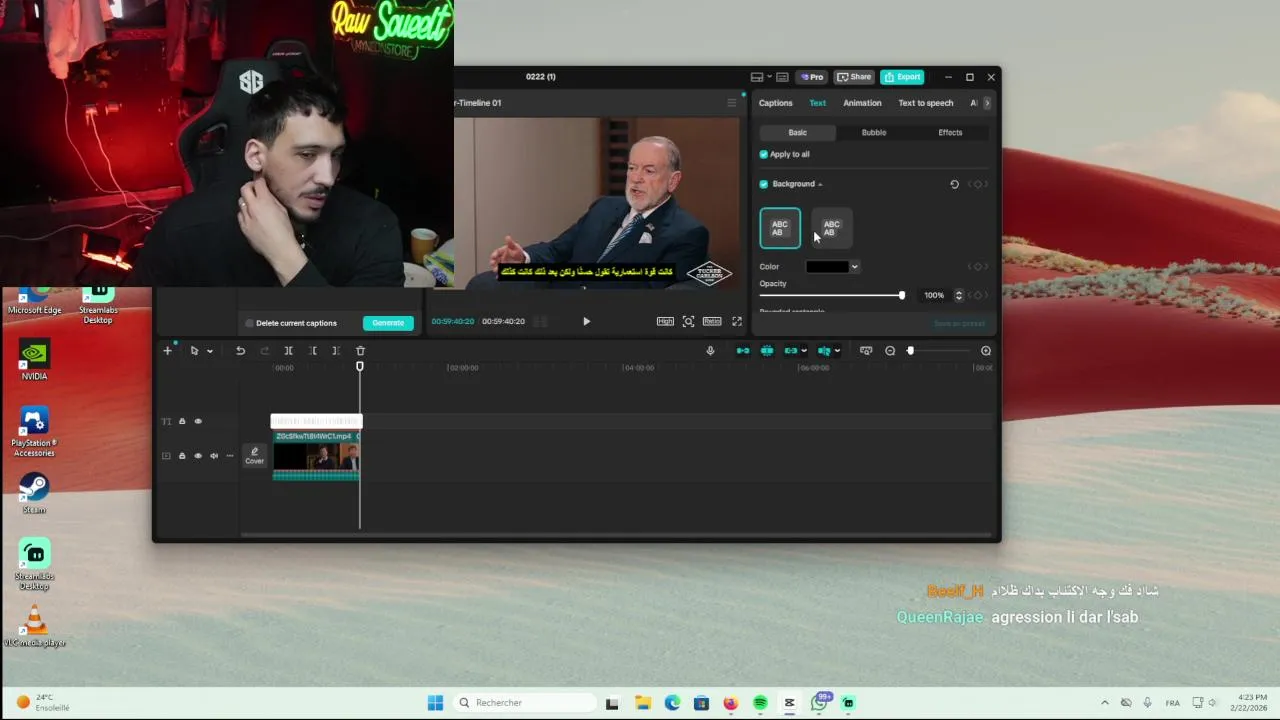Open the keyboard shortcuts icon
The height and width of the screenshot is (720, 1280).
coord(782,77)
